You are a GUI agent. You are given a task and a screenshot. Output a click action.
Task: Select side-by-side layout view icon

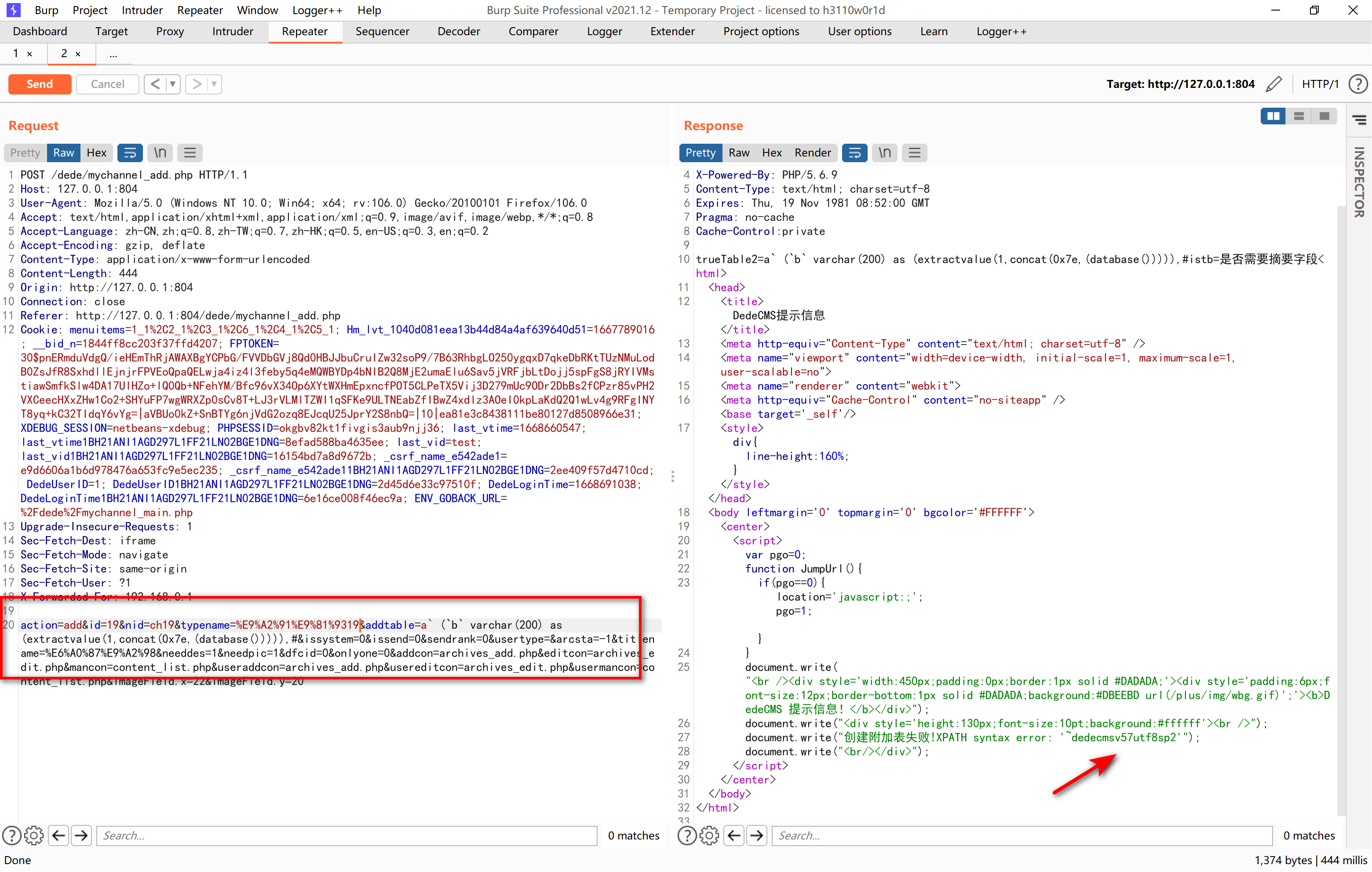click(x=1273, y=116)
